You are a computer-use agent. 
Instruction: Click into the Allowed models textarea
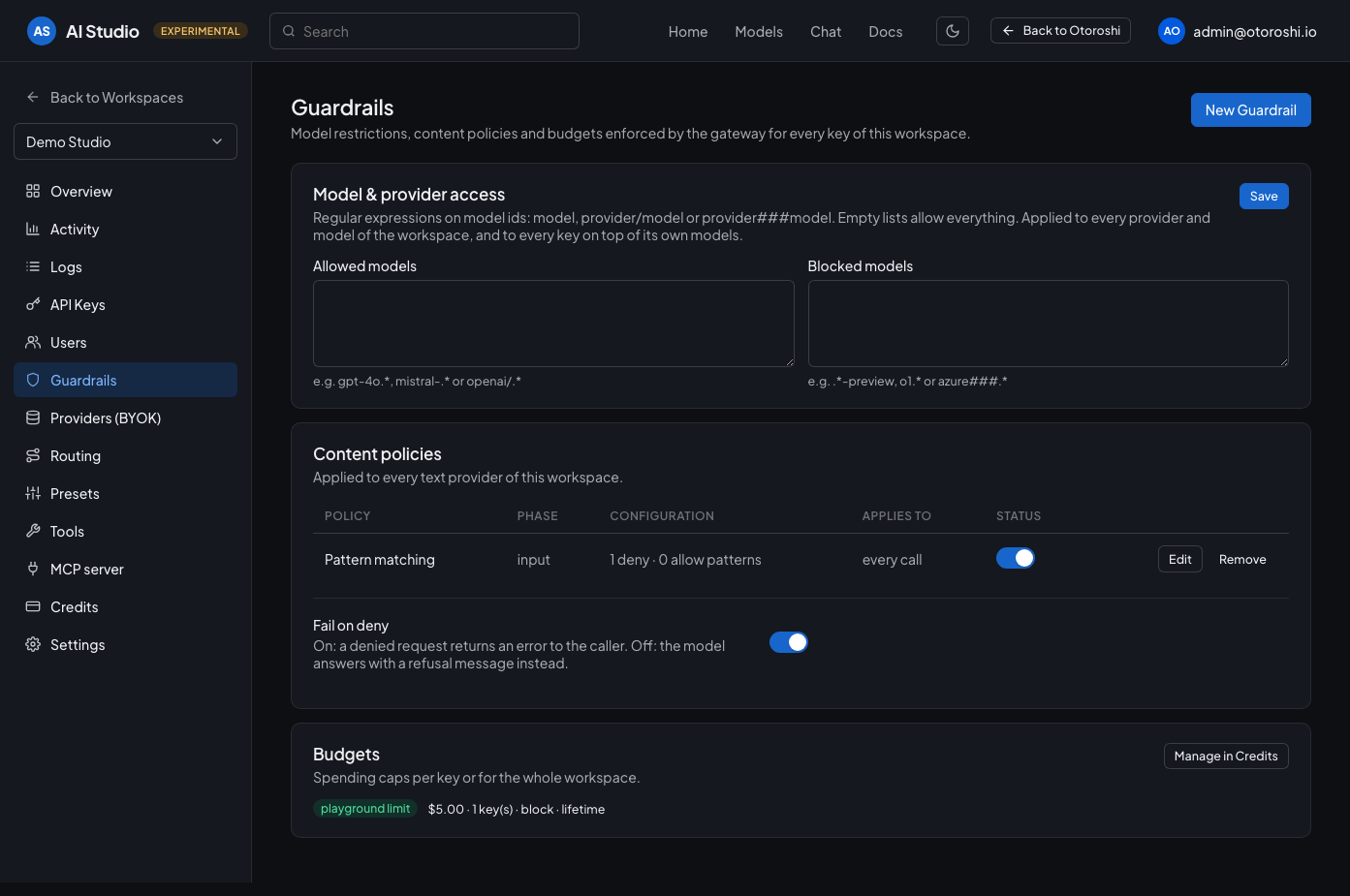point(553,324)
